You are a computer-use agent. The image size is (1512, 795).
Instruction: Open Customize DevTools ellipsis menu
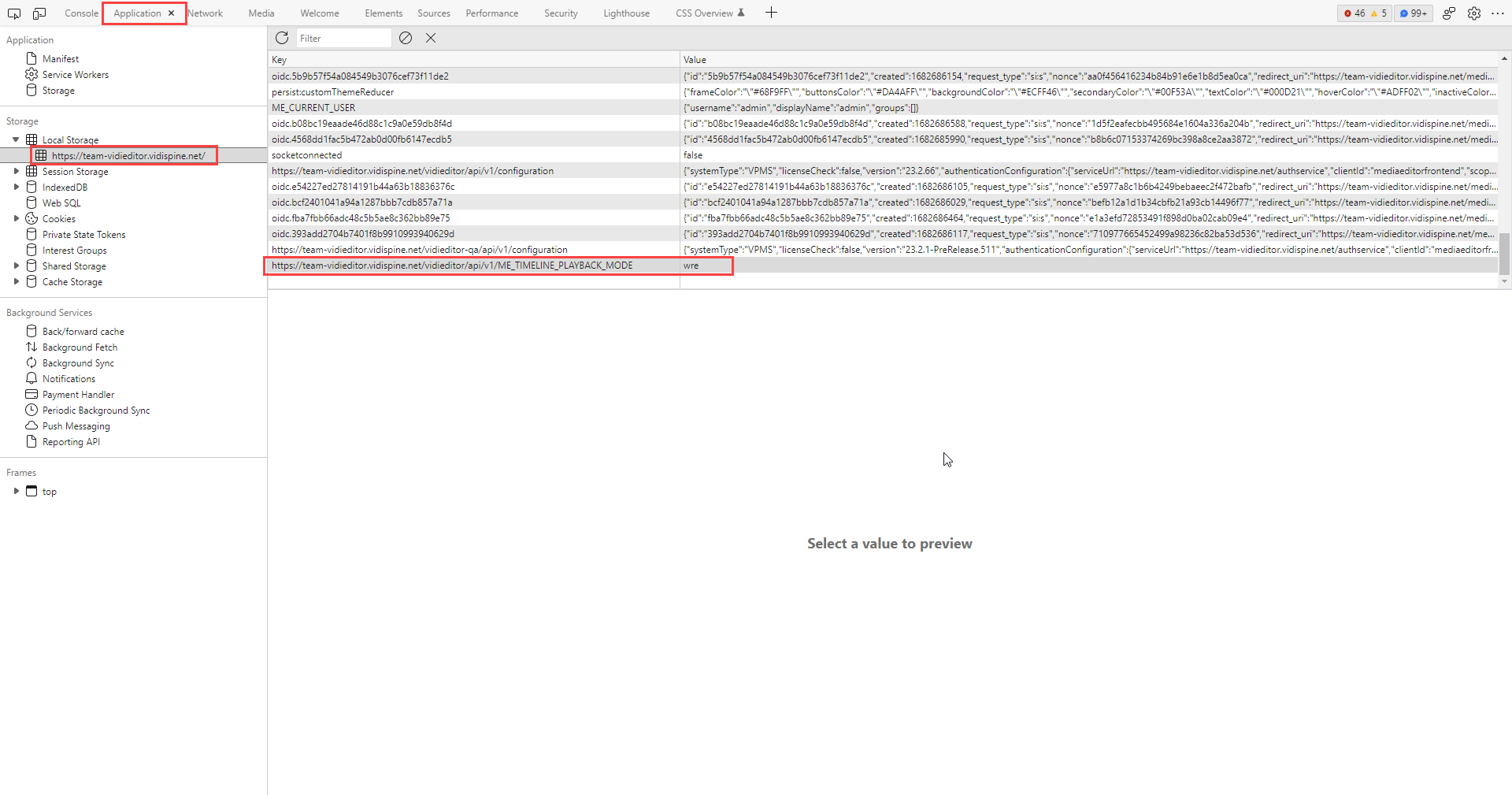[1498, 13]
